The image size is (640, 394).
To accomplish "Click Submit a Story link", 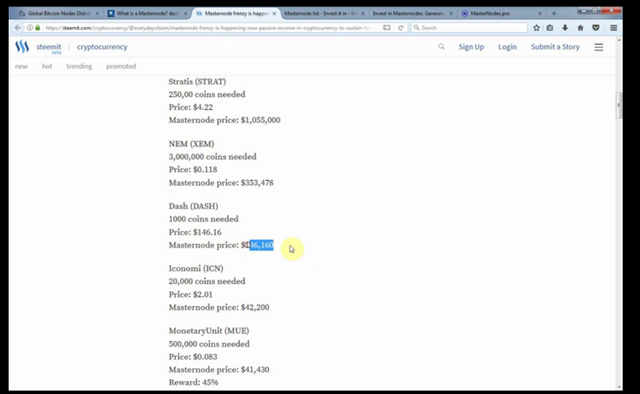I will click(x=555, y=47).
